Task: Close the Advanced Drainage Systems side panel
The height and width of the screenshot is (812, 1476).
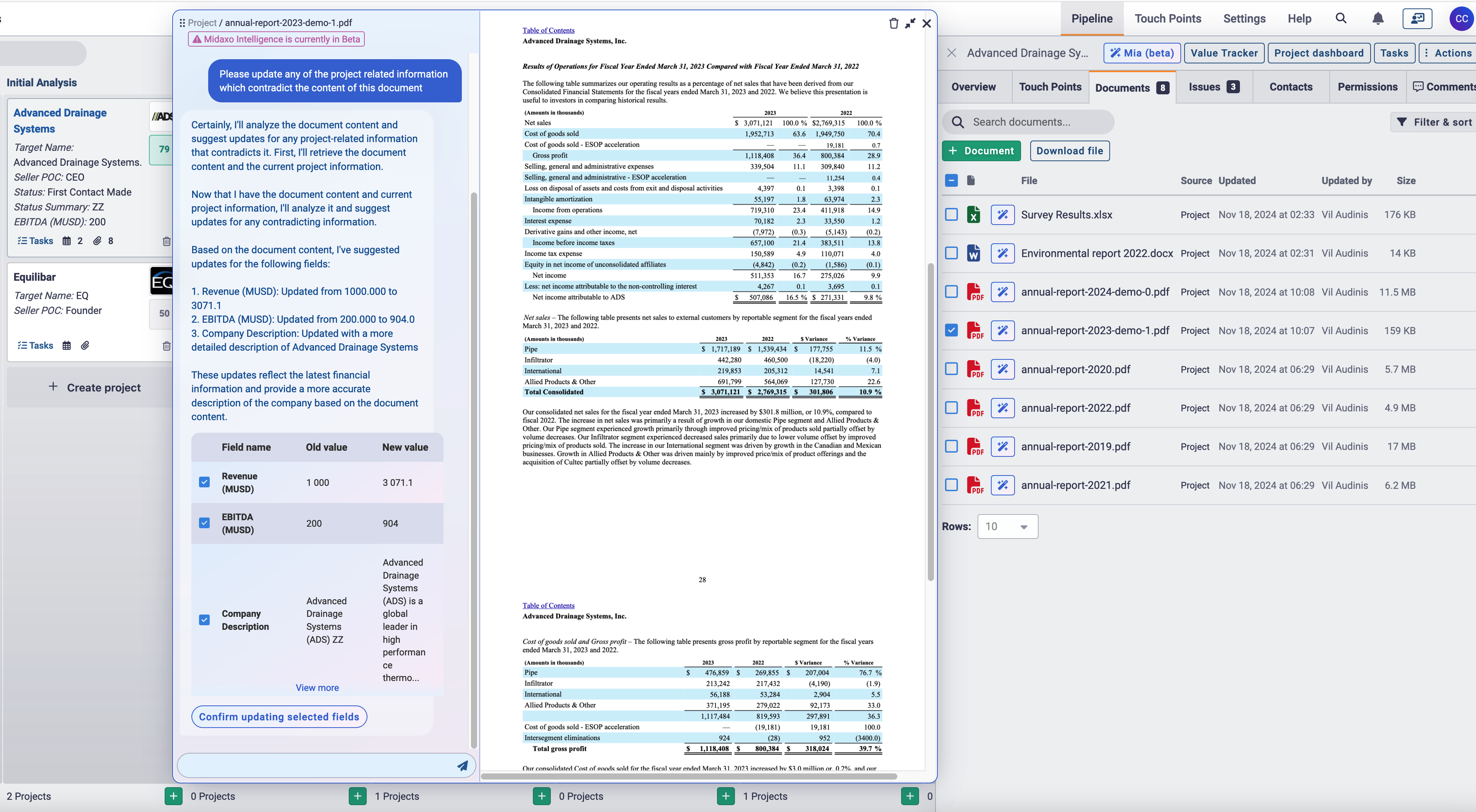Action: (952, 53)
